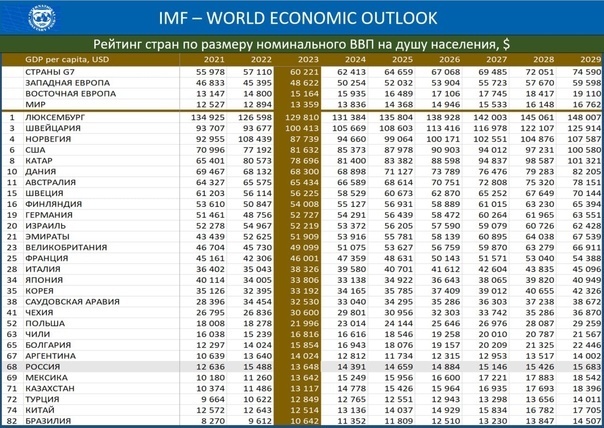Click Switzerland's 2023 value 100 413
This screenshot has width=604, height=428.
coord(302,128)
